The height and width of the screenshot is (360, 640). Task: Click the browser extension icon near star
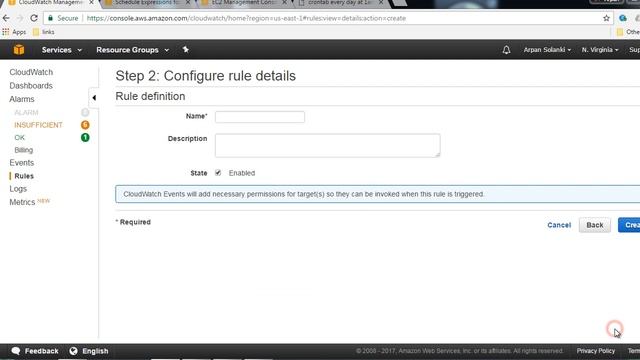pyautogui.click(x=623, y=18)
